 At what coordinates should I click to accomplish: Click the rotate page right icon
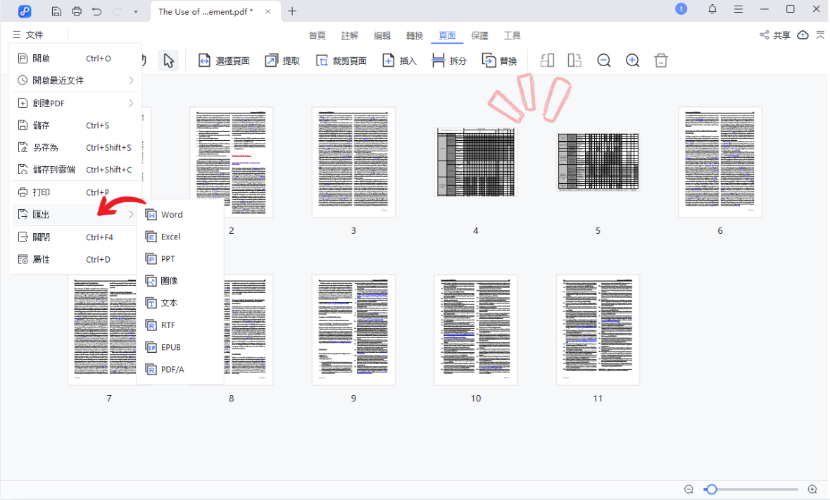coord(575,61)
